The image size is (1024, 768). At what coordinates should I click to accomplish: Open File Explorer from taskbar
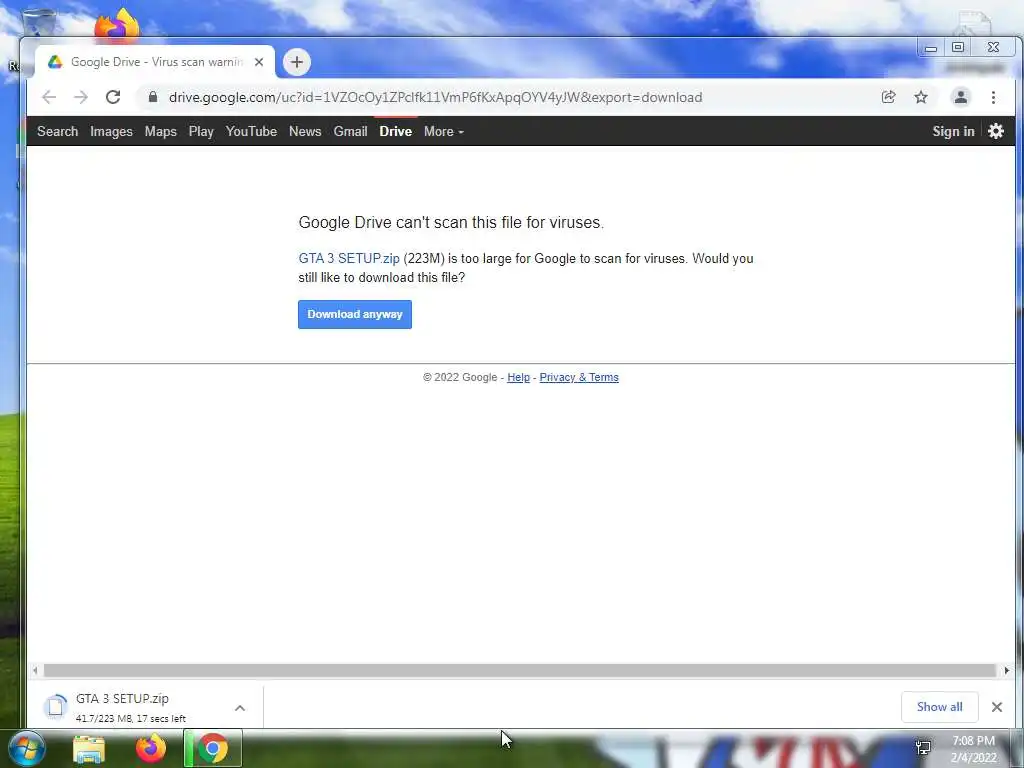click(x=89, y=748)
